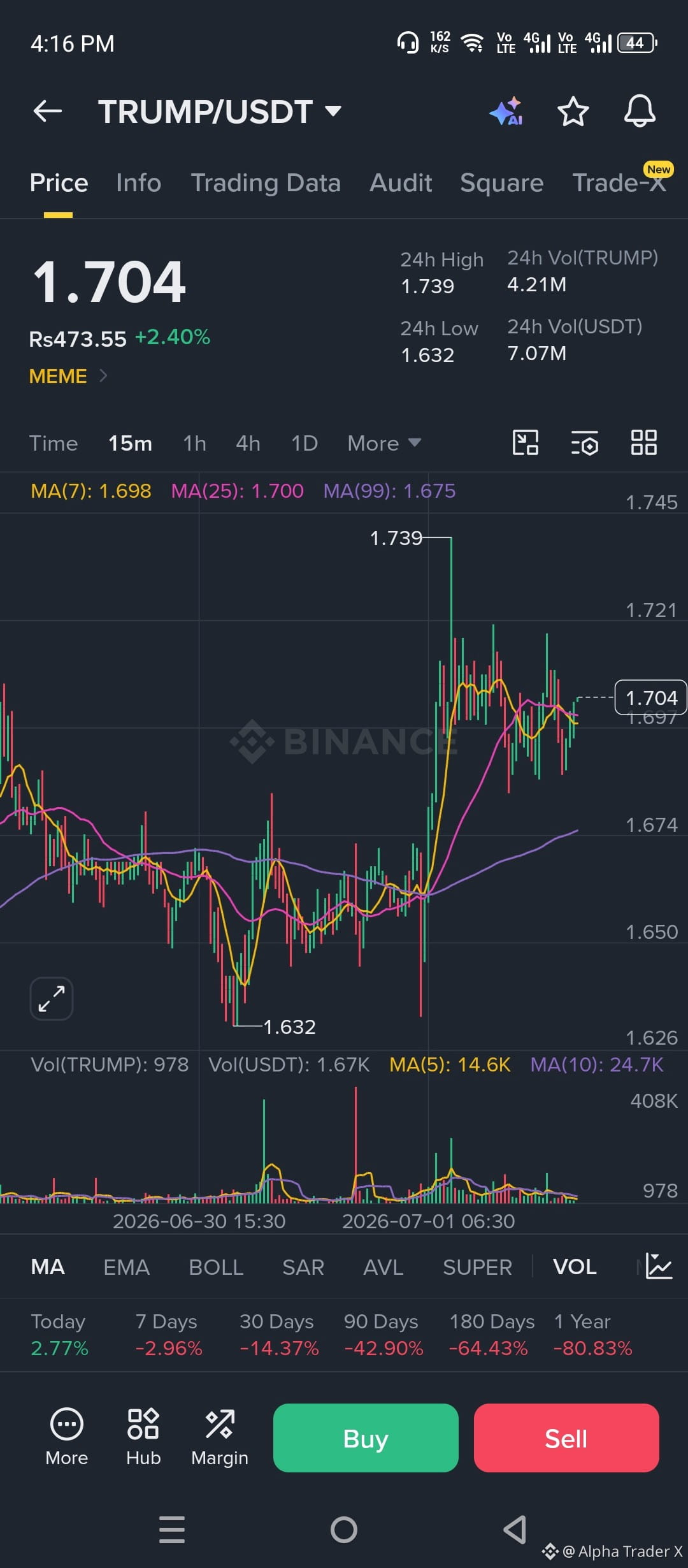The image size is (688, 1568).
Task: Select the 15m chart interval
Action: pyautogui.click(x=130, y=443)
